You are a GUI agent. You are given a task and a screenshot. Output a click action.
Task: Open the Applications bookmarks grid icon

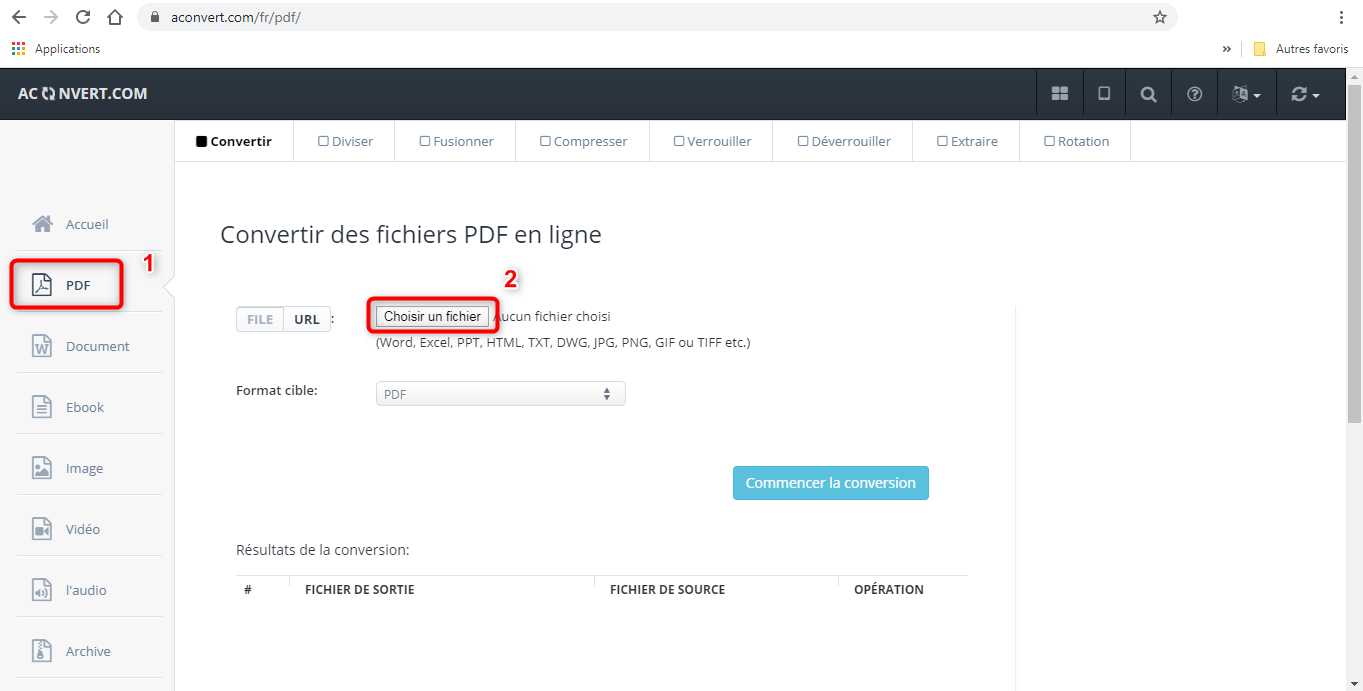(18, 48)
